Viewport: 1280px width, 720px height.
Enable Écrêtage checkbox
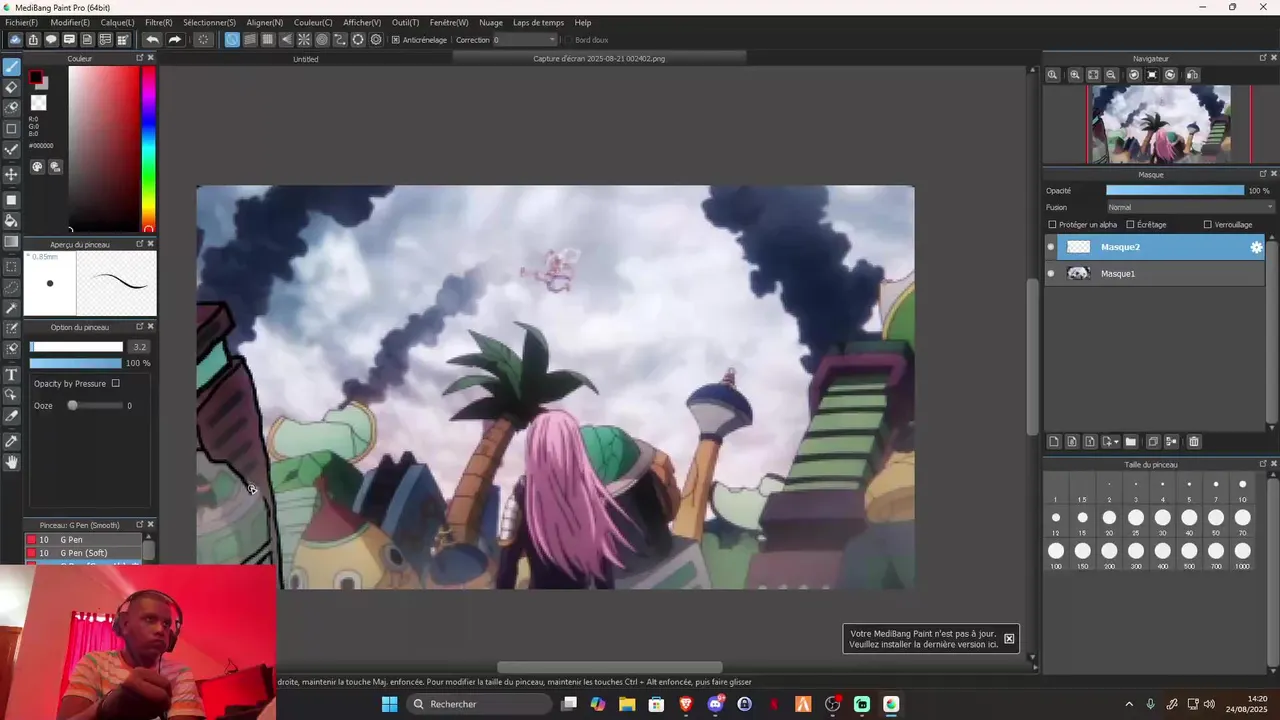1130,225
